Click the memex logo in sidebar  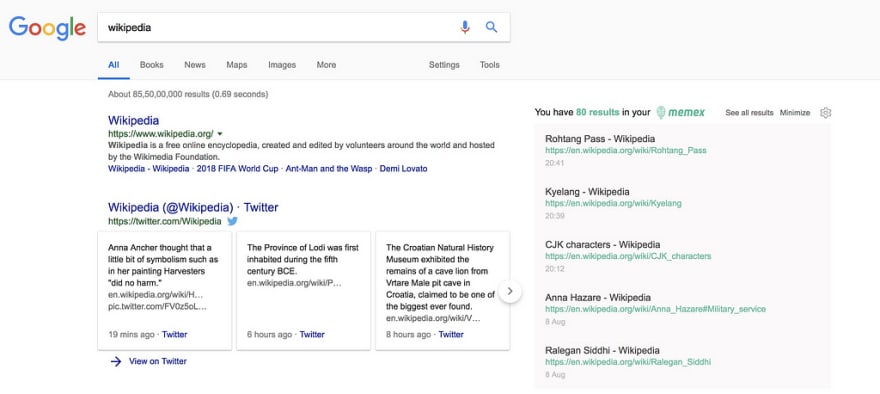[x=681, y=112]
